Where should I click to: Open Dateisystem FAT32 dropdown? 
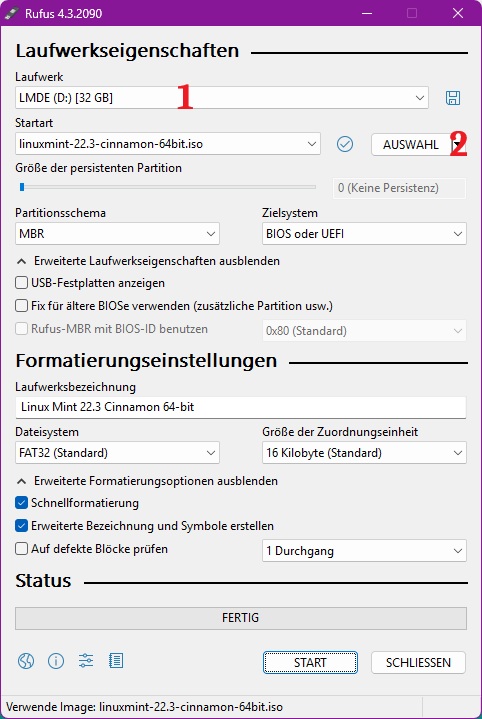117,453
